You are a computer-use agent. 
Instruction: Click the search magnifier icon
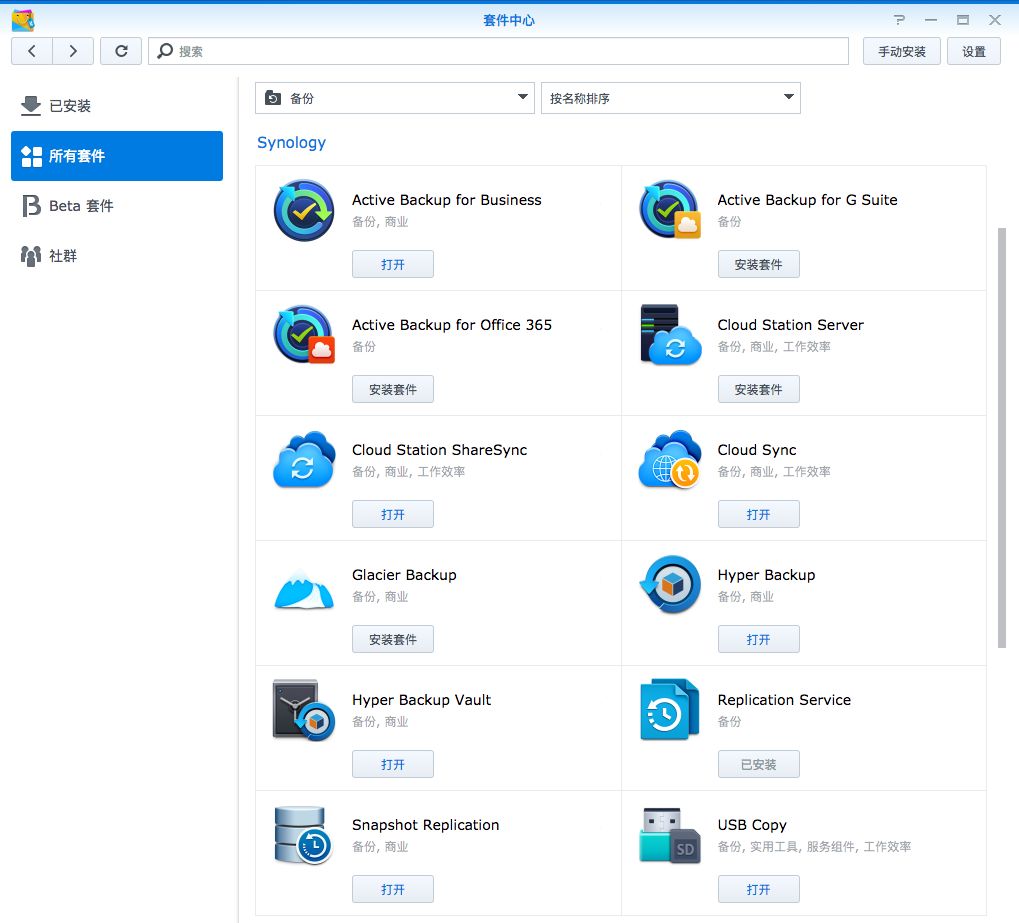click(x=165, y=51)
